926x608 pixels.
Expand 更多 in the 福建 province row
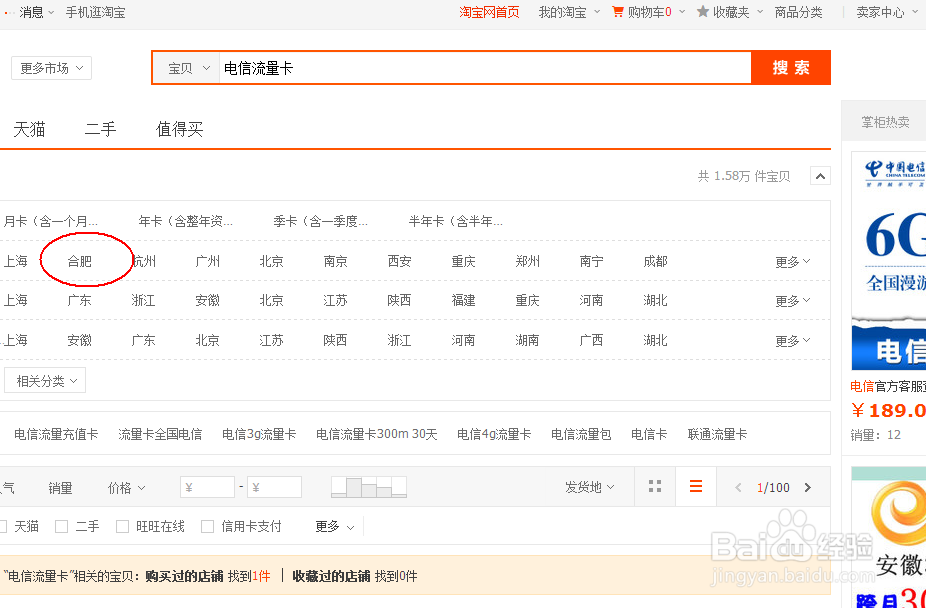point(793,301)
